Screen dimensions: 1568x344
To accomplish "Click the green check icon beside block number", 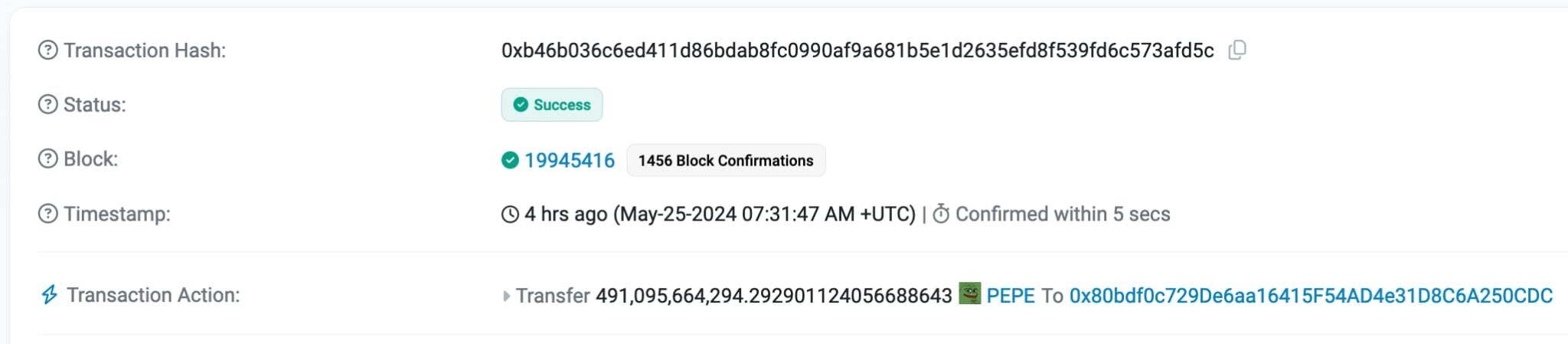I will pyautogui.click(x=510, y=160).
